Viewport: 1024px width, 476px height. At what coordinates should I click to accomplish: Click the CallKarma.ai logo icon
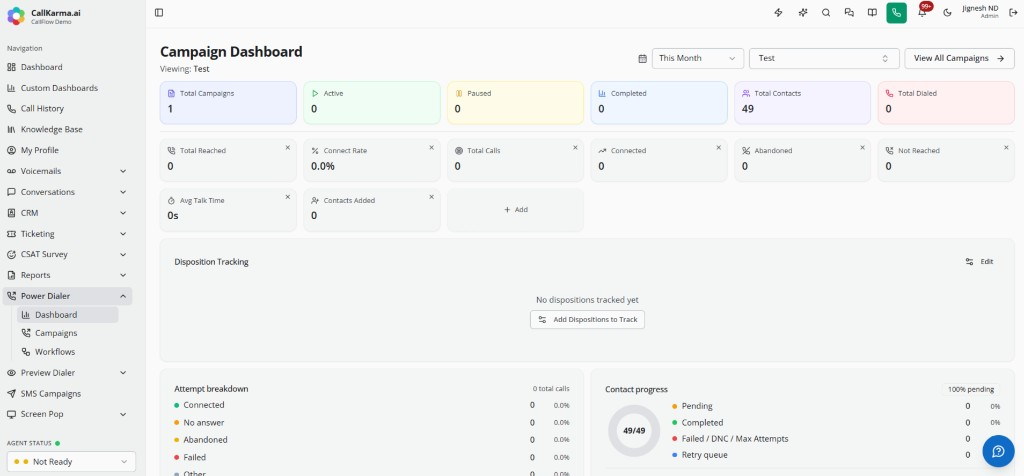16,16
